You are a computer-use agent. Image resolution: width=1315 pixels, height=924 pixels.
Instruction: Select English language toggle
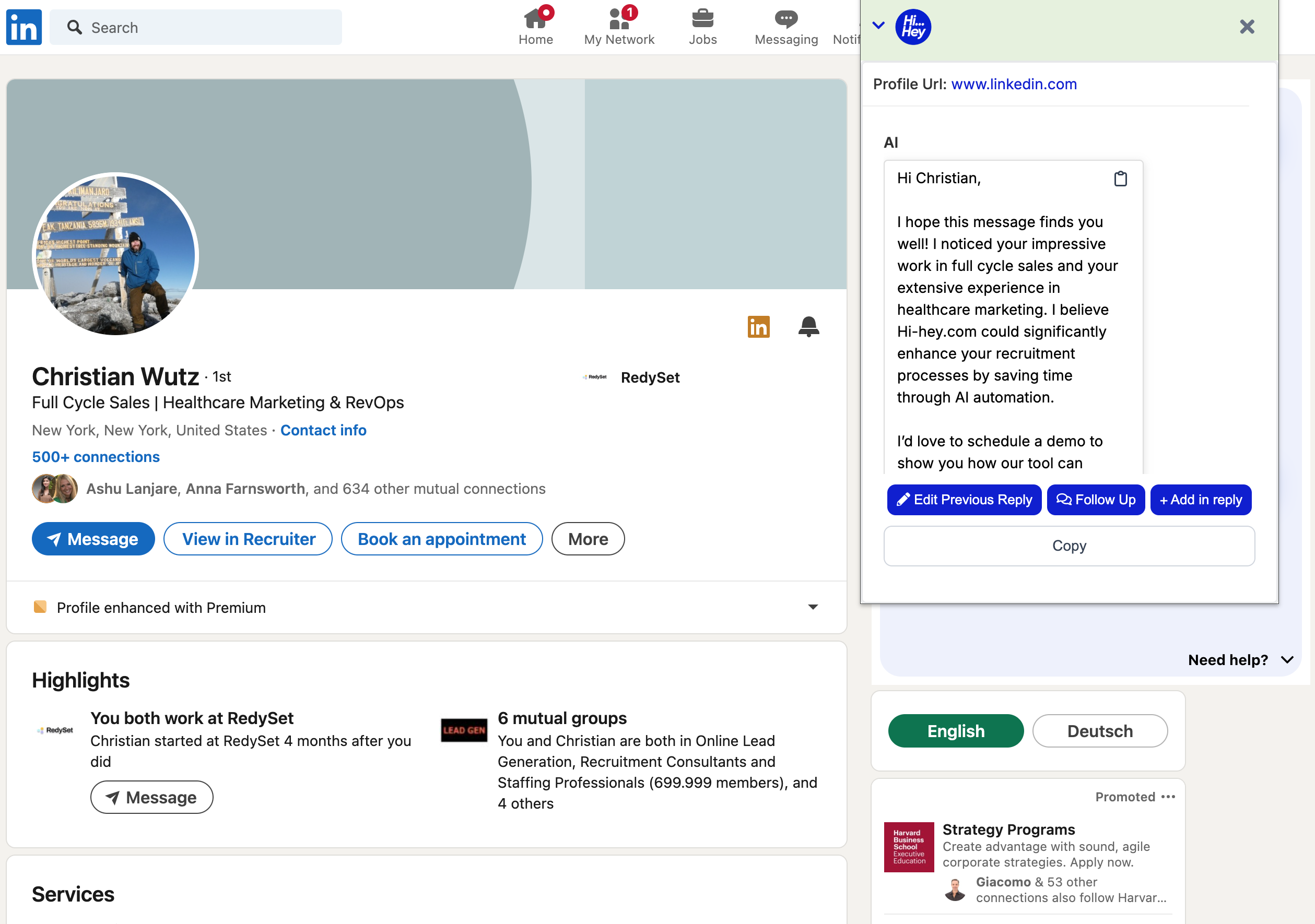(x=955, y=730)
